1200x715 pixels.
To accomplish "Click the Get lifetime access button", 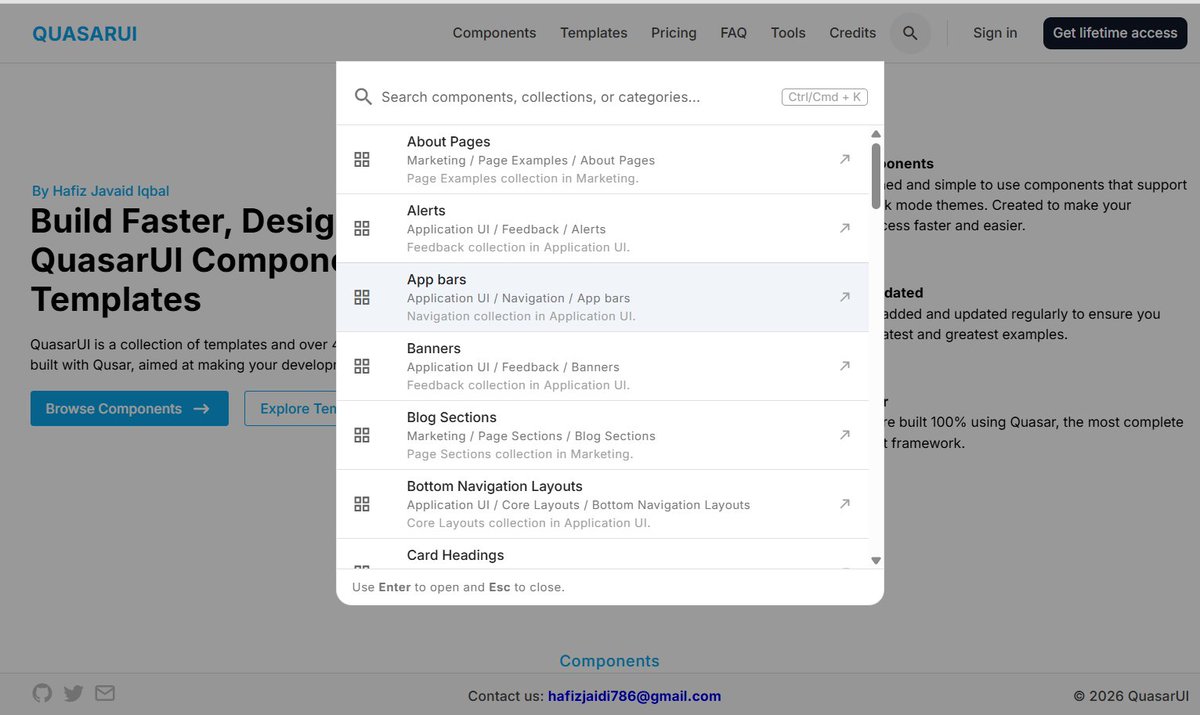I will pyautogui.click(x=1115, y=33).
